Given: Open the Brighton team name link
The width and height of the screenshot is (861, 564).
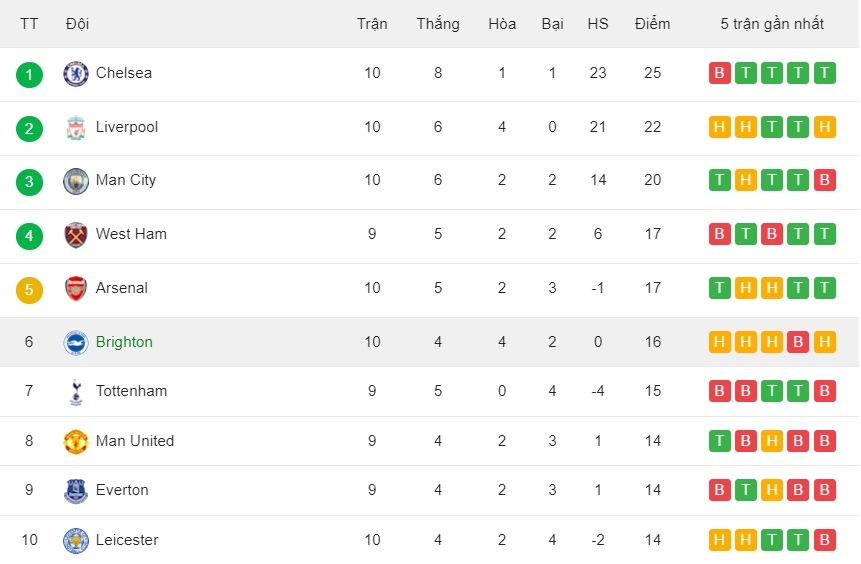Looking at the screenshot, I should pyautogui.click(x=124, y=342).
